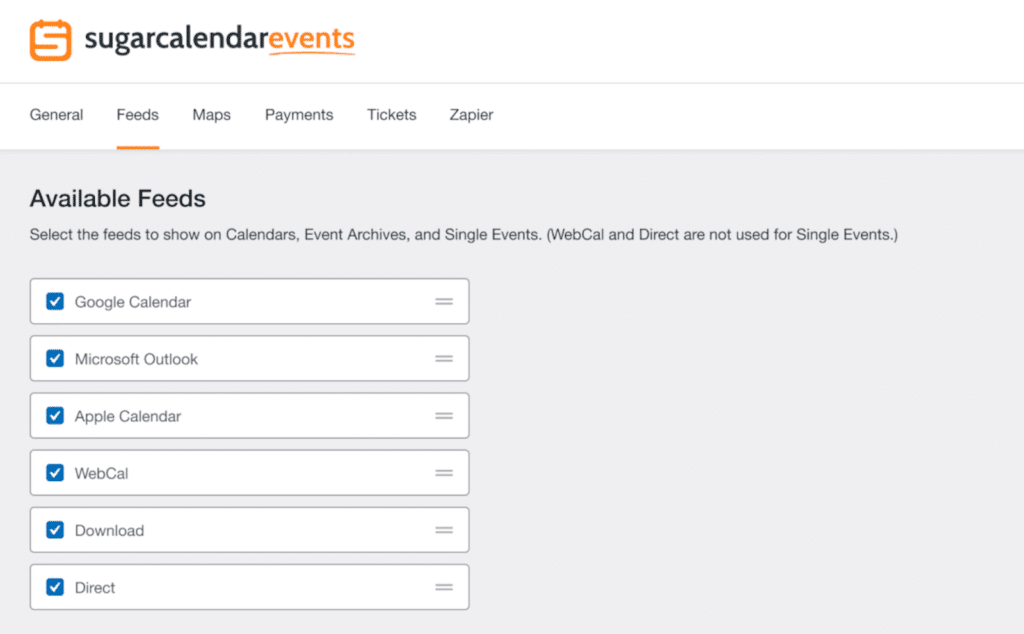Click drag handle icon on Microsoft Outlook row

(444, 359)
